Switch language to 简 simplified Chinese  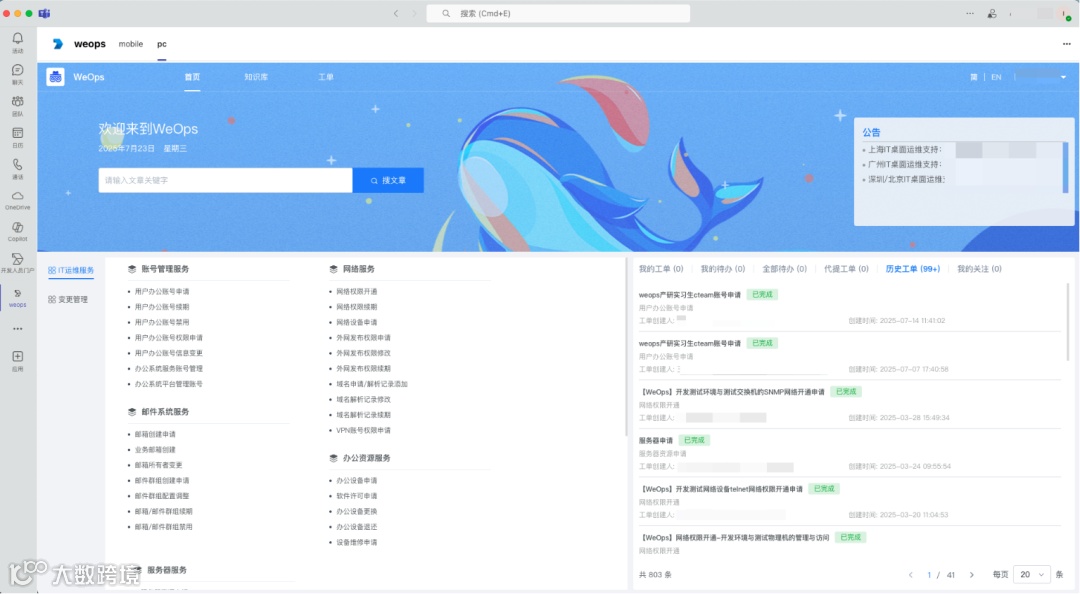(974, 77)
